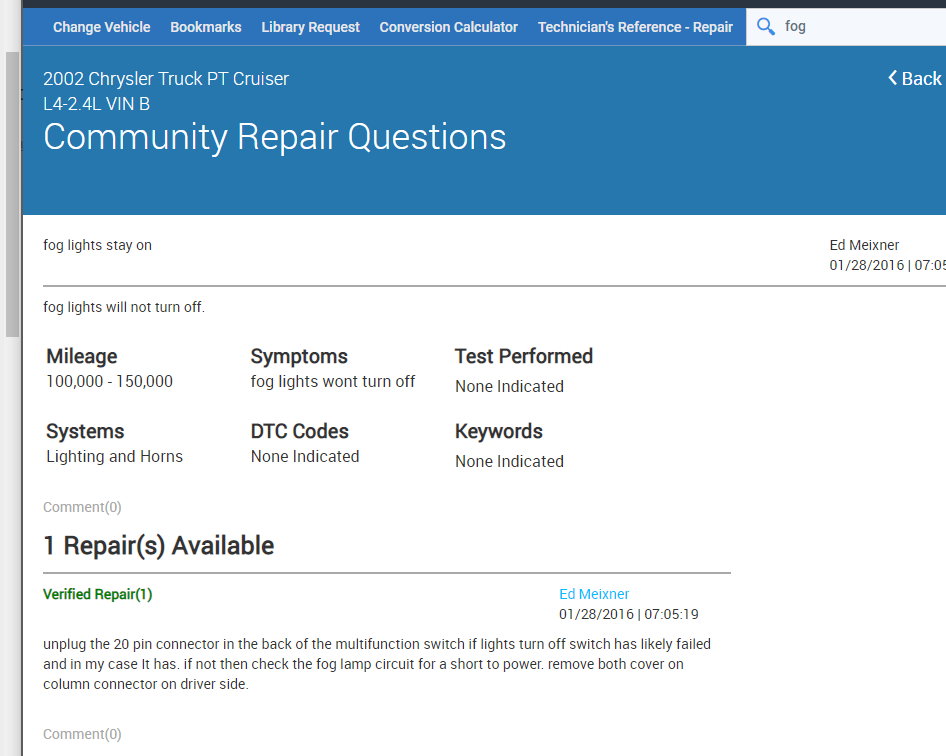Click the magnifying glass search icon

766,27
